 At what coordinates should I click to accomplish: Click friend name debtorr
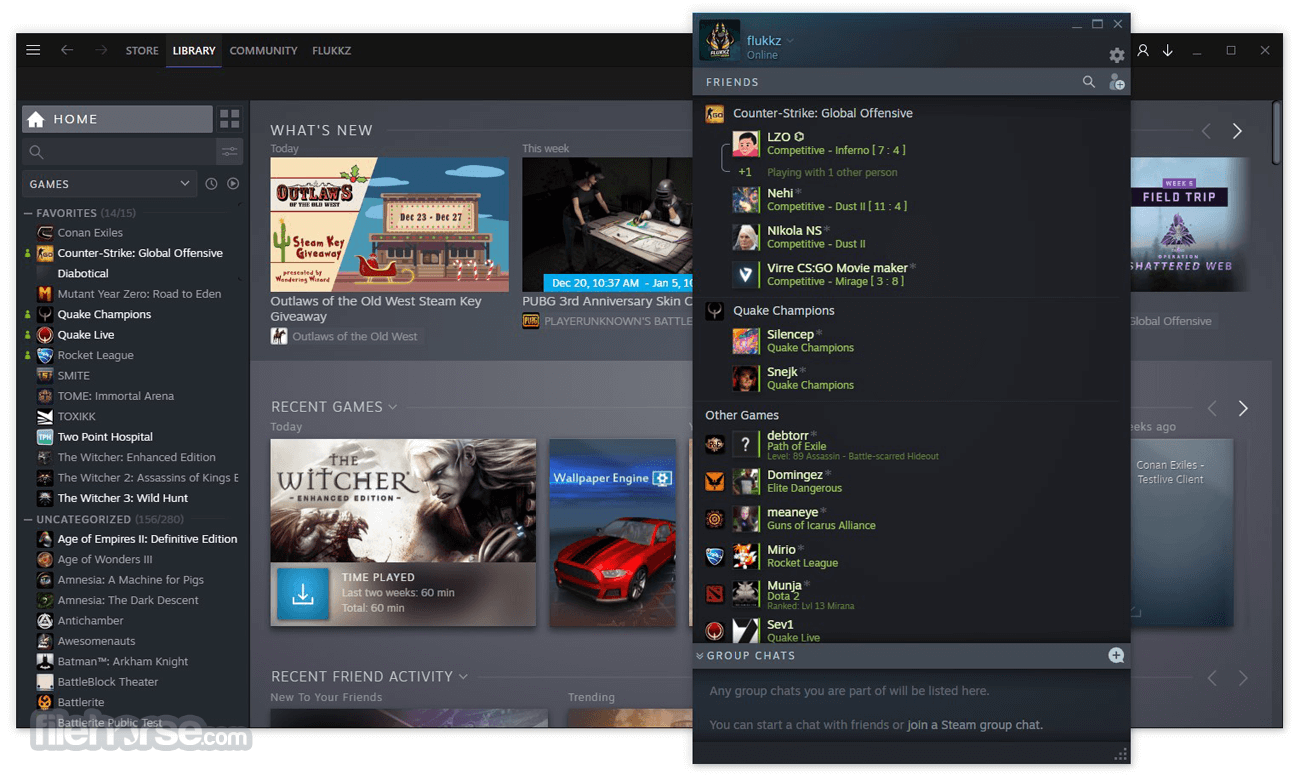point(788,436)
